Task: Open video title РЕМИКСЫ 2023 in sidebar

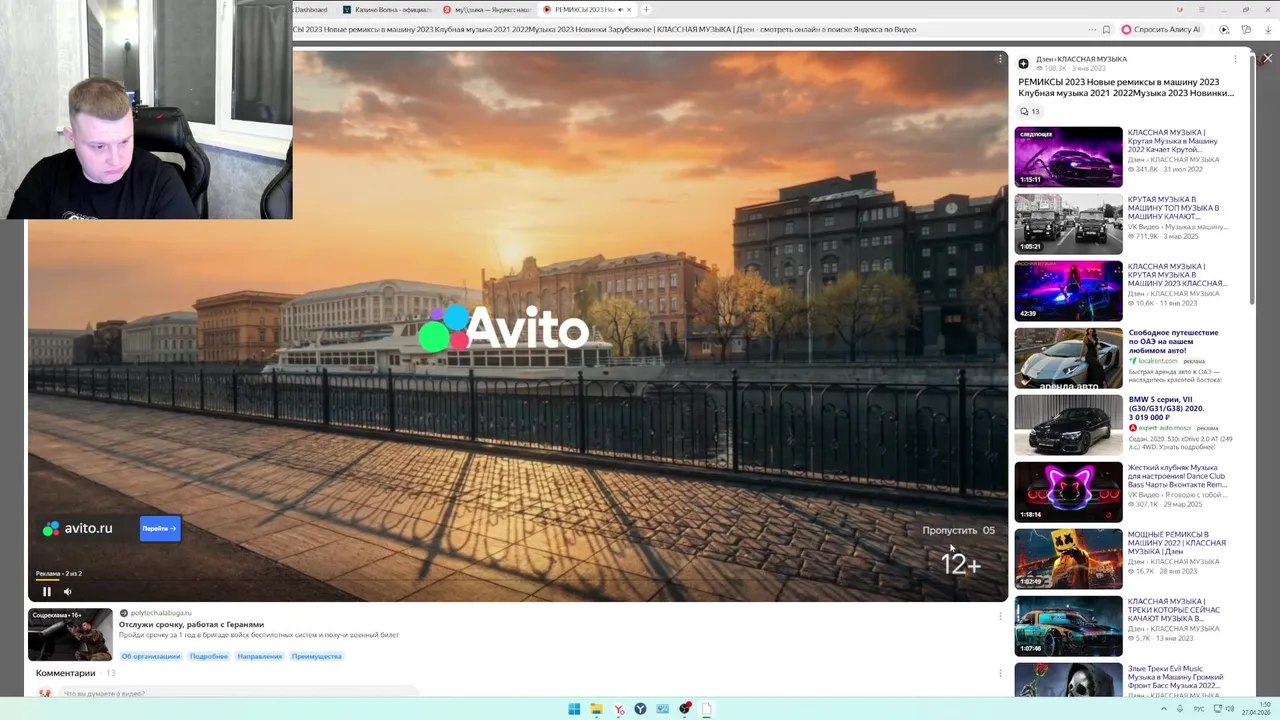Action: click(x=1126, y=87)
